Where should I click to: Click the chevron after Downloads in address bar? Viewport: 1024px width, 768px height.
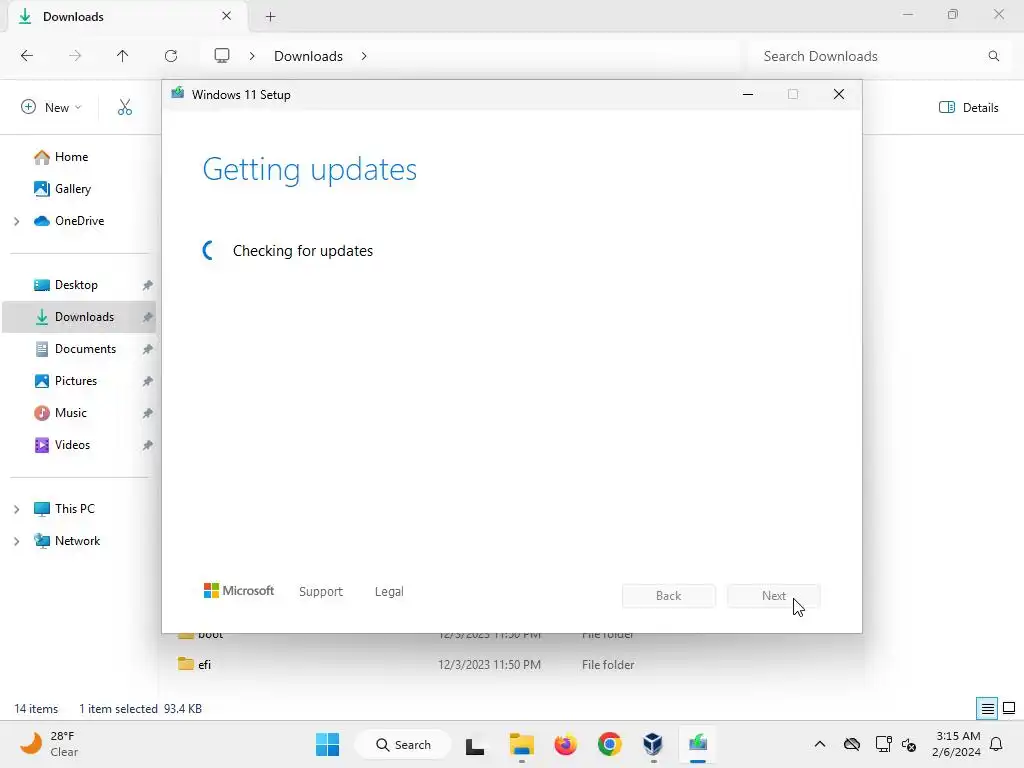coord(364,56)
